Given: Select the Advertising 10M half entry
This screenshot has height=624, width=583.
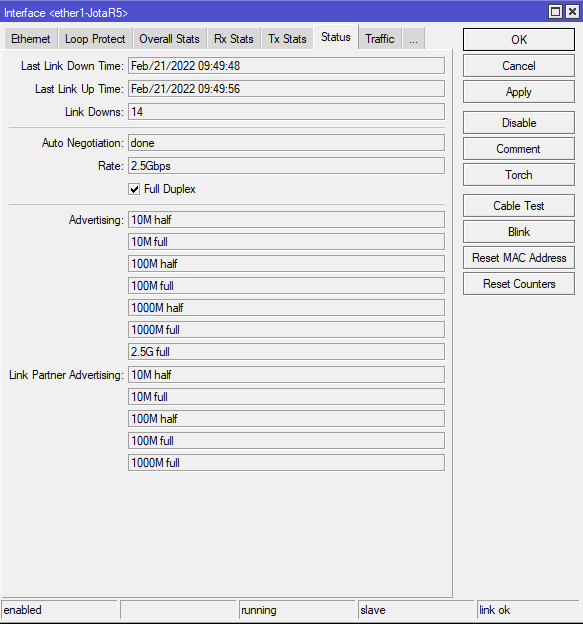Looking at the screenshot, I should (286, 220).
